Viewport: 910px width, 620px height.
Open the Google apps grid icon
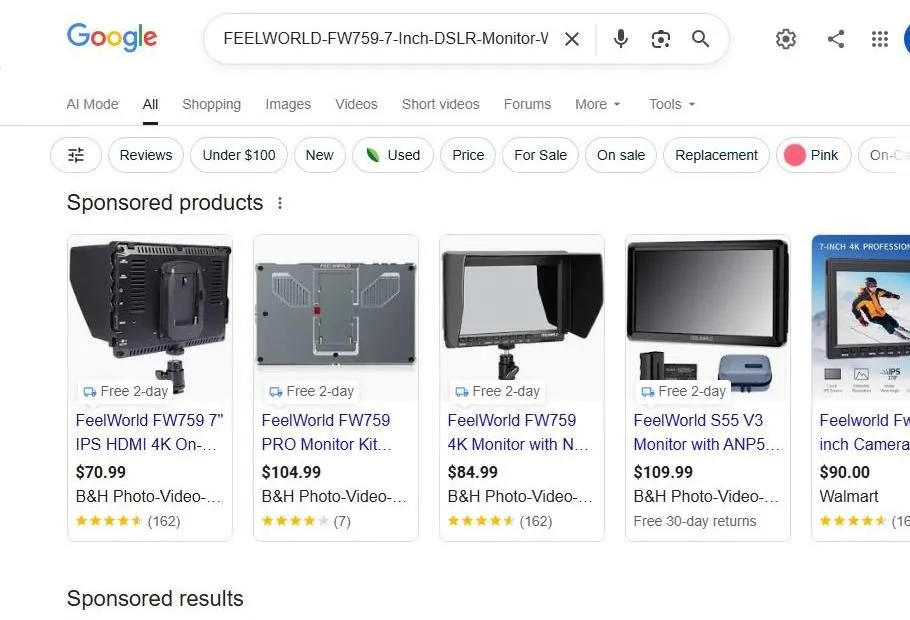tap(880, 39)
